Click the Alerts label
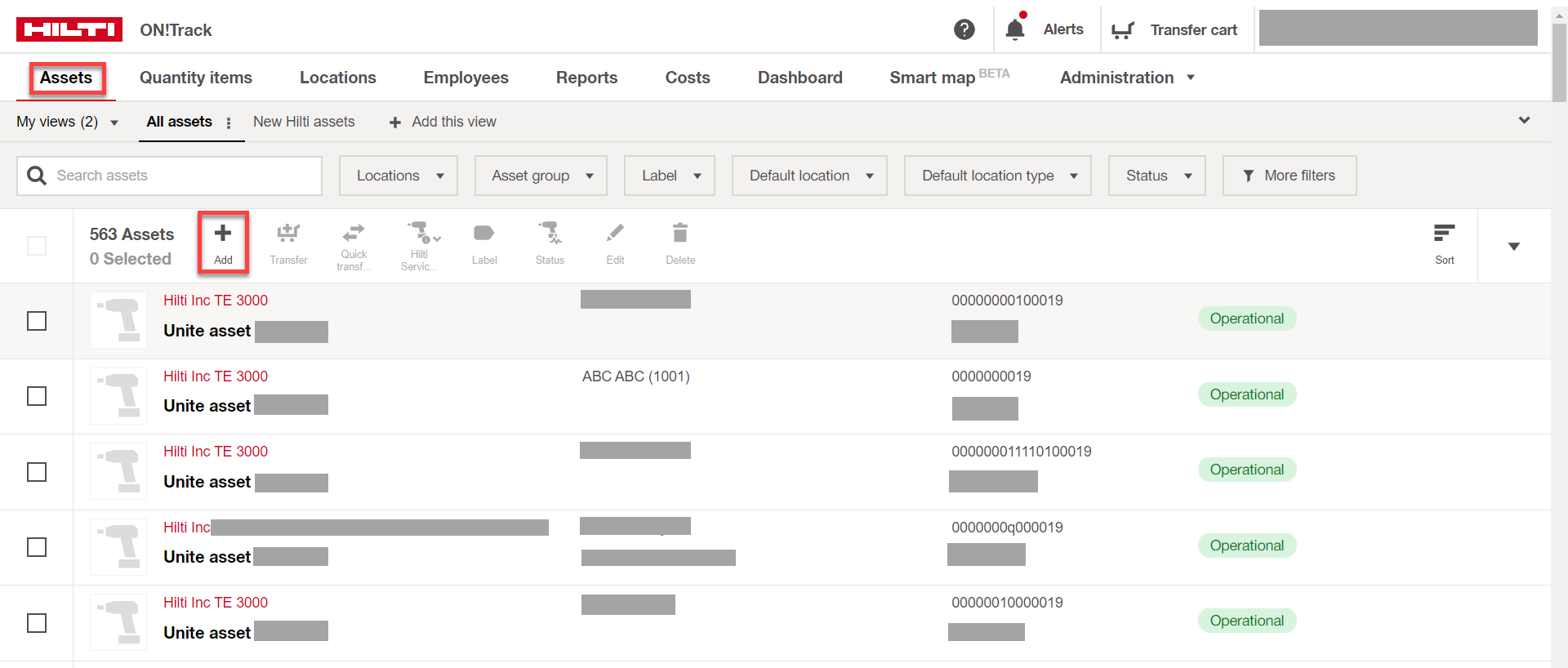 pos(1063,29)
